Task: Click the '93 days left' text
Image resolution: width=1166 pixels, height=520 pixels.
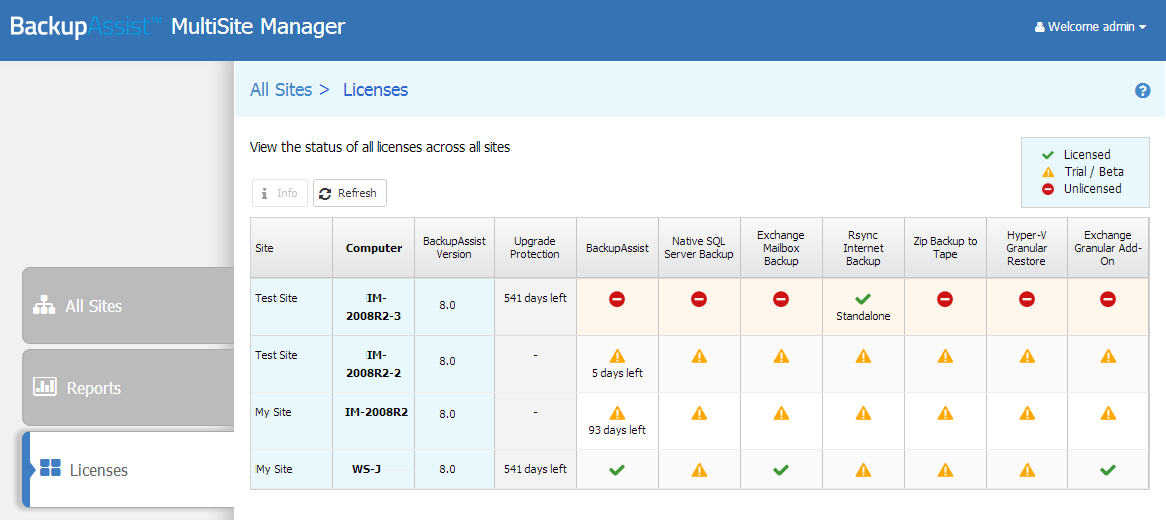Action: [x=617, y=430]
